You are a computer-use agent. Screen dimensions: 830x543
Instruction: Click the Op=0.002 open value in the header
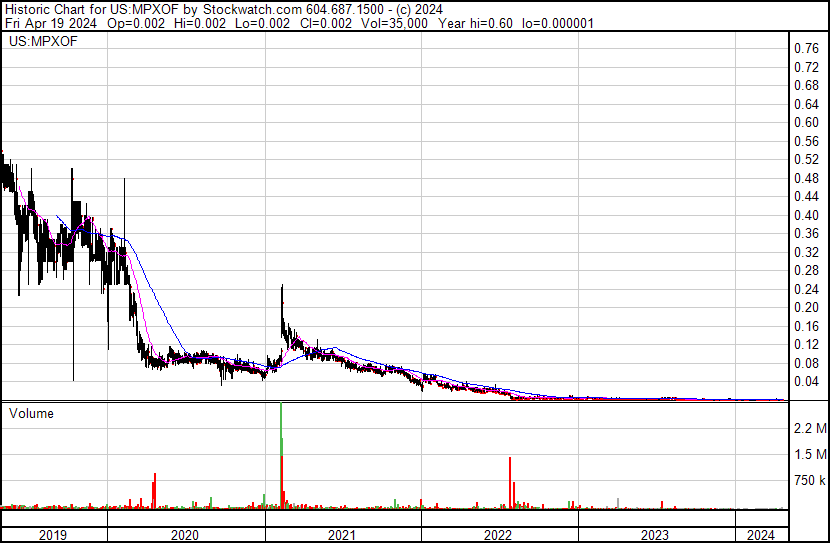pos(136,23)
